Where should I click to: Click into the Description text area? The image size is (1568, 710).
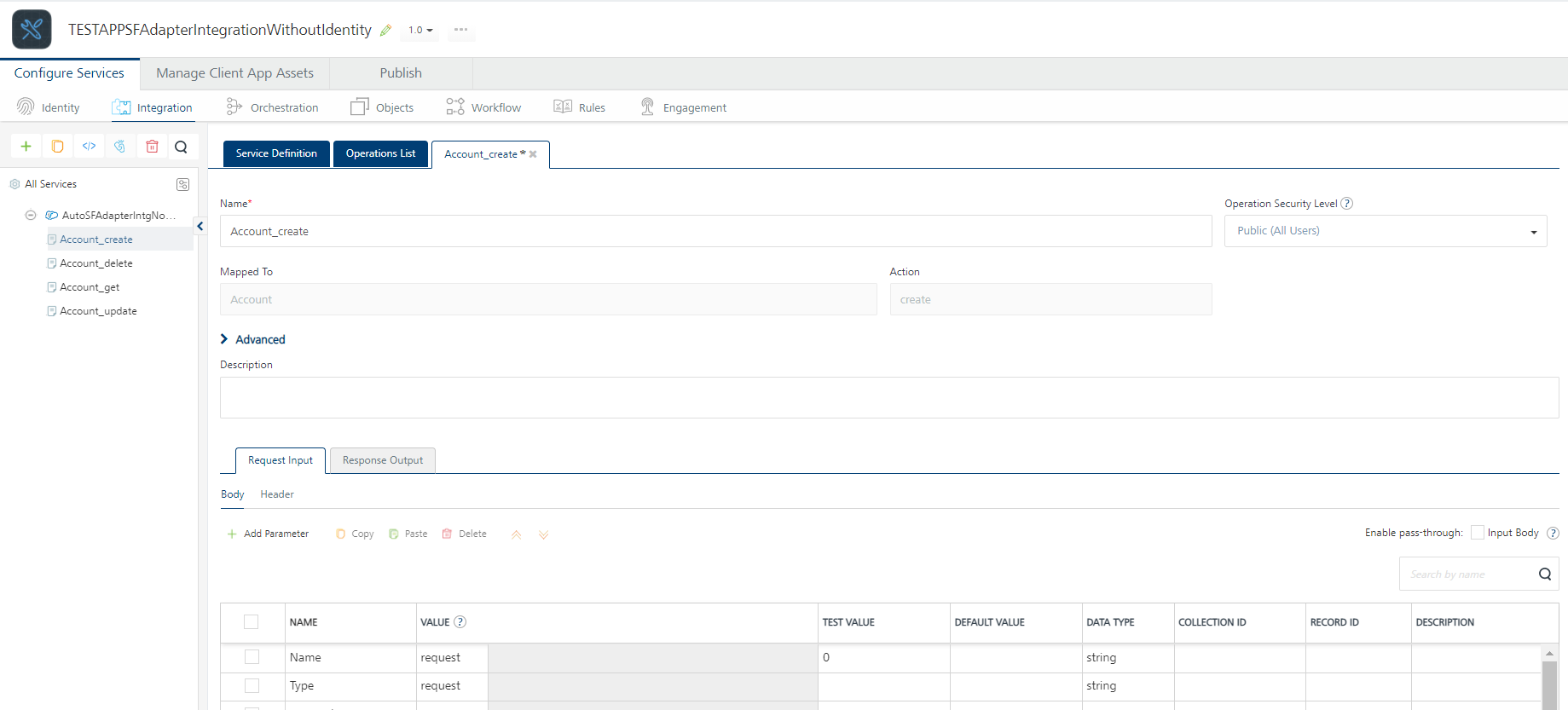point(889,398)
